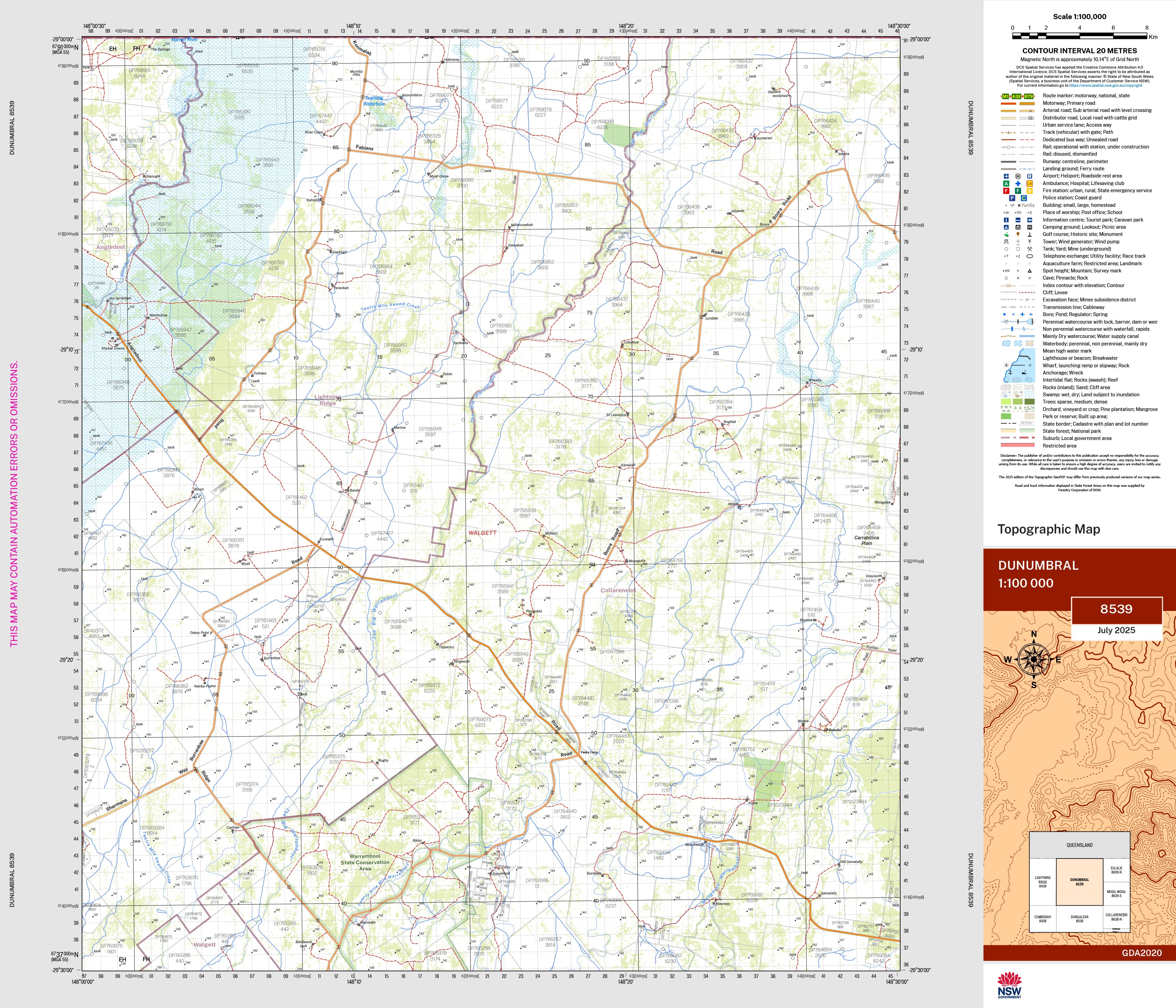This screenshot has height=1008, width=1176.
Task: Click the 8539 map number box
Action: tap(1116, 609)
